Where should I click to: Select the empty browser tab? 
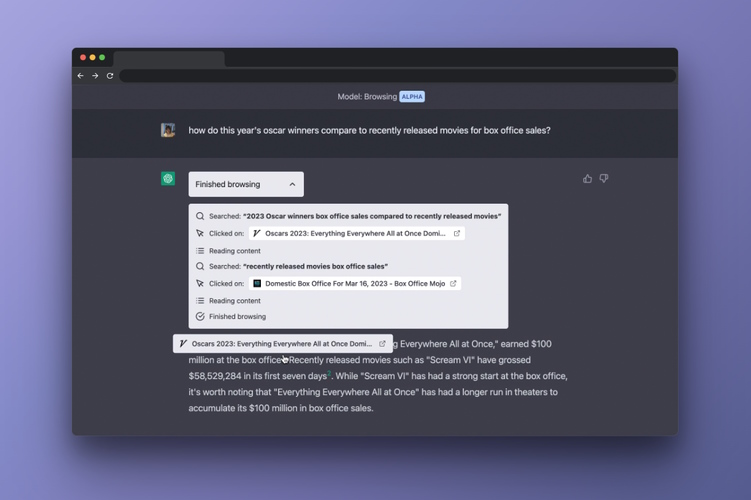pos(169,59)
